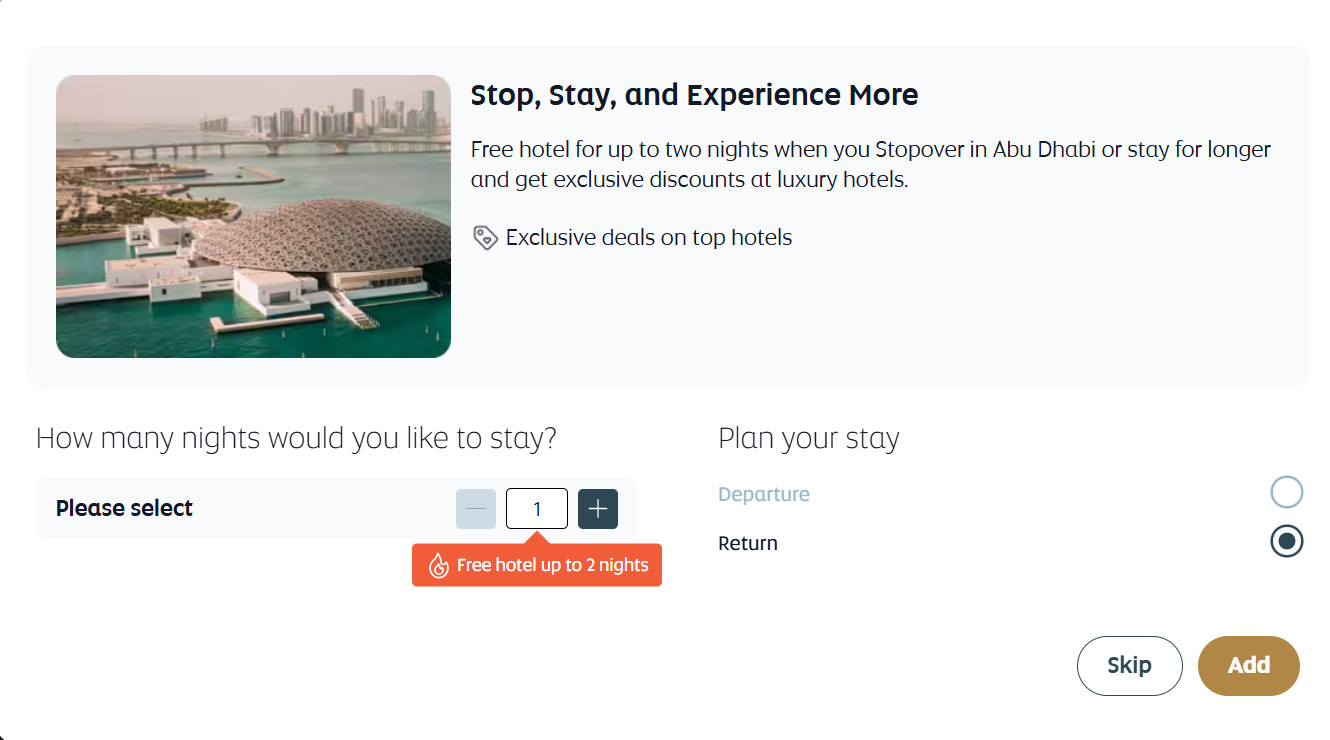
Task: Select the Departure radio button
Action: tap(1286, 492)
